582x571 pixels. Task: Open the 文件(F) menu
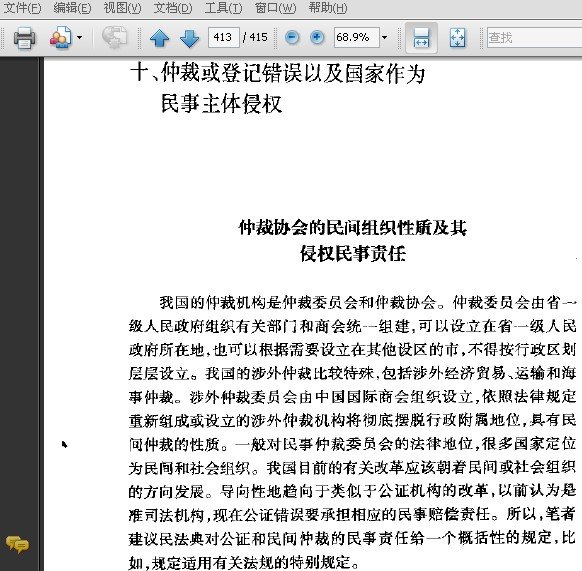point(22,8)
